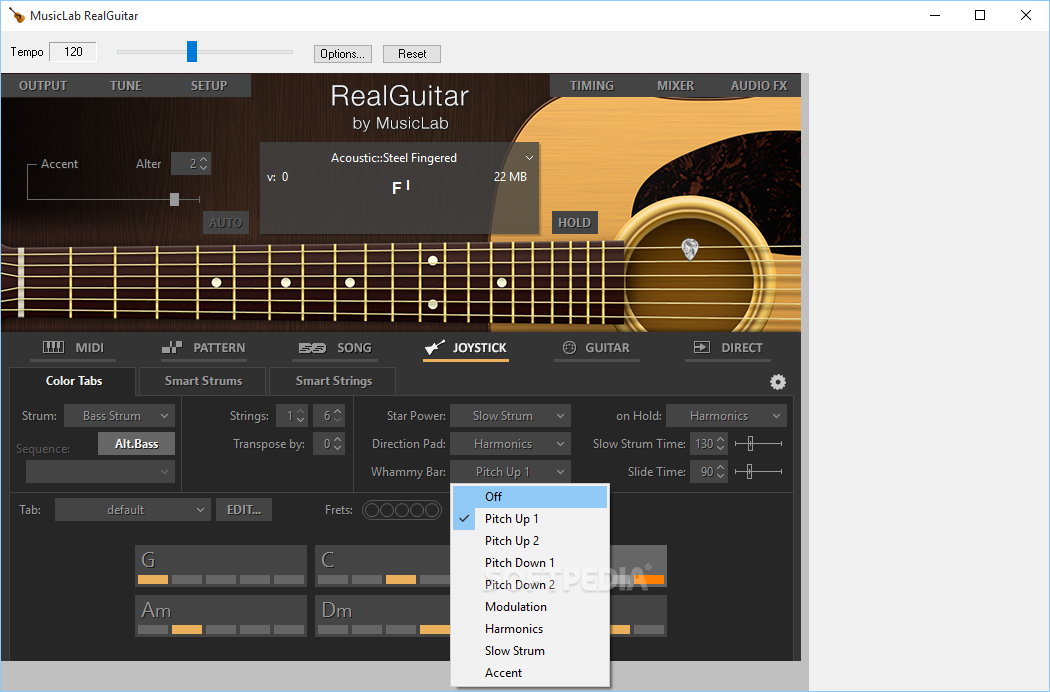This screenshot has height=692, width=1050.
Task: Choose Pitch Down 1 option
Action: (530, 563)
